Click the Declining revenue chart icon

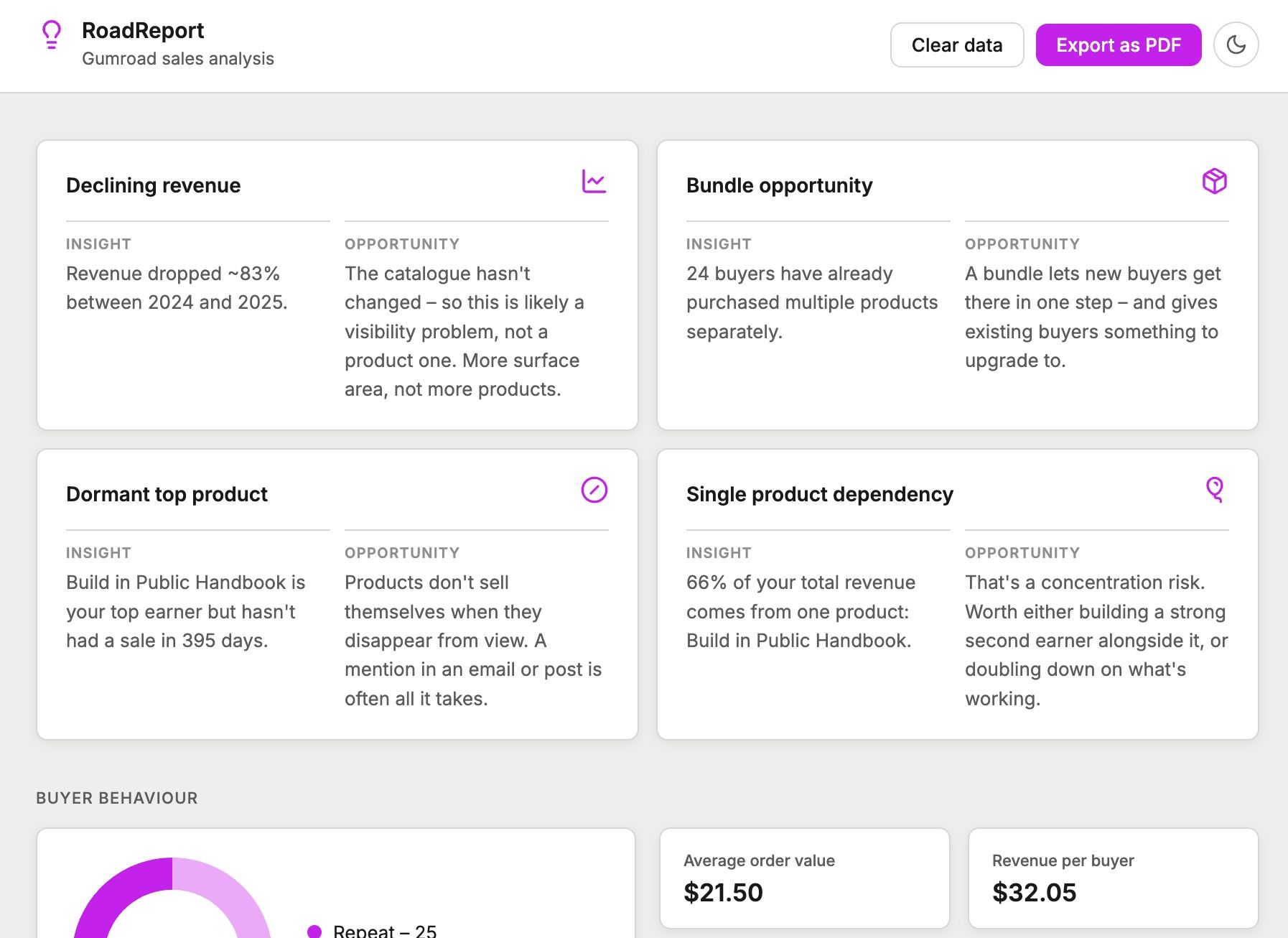(x=594, y=182)
